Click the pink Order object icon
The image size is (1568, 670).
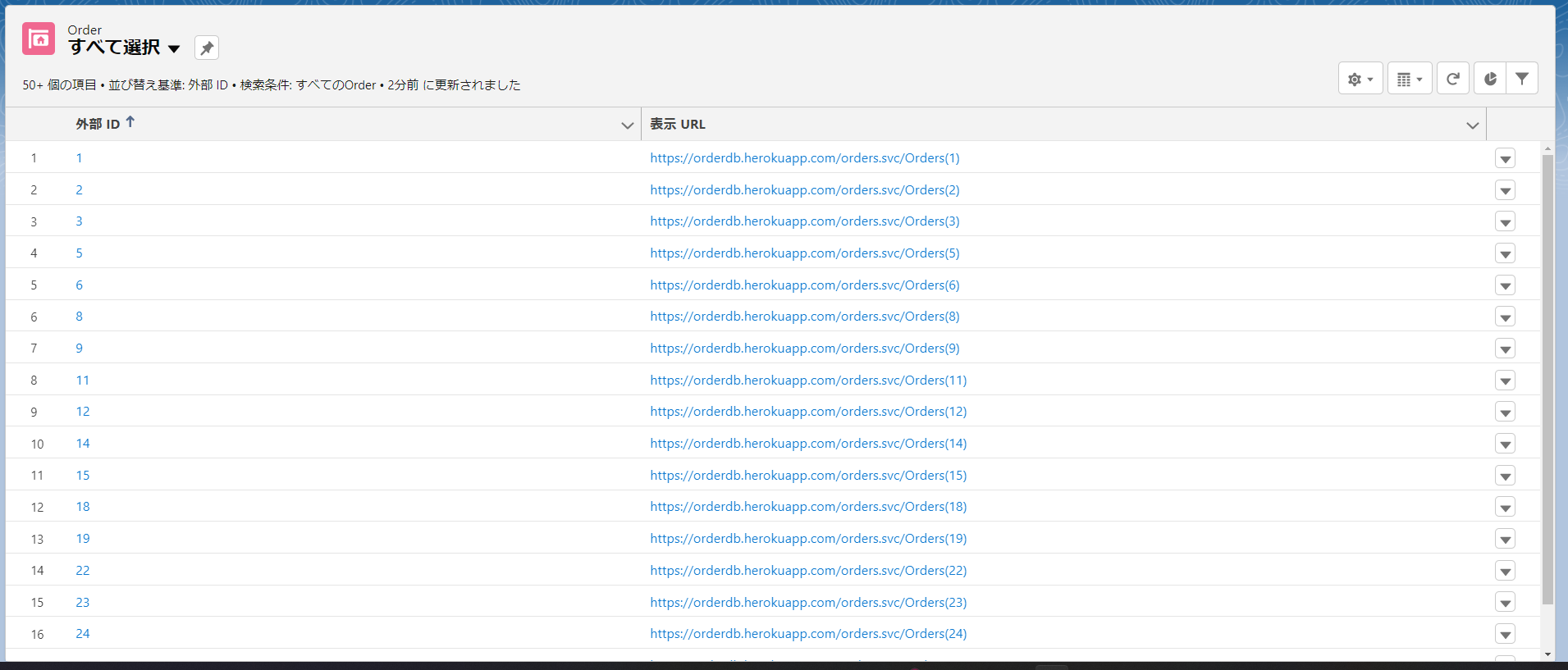(x=39, y=39)
